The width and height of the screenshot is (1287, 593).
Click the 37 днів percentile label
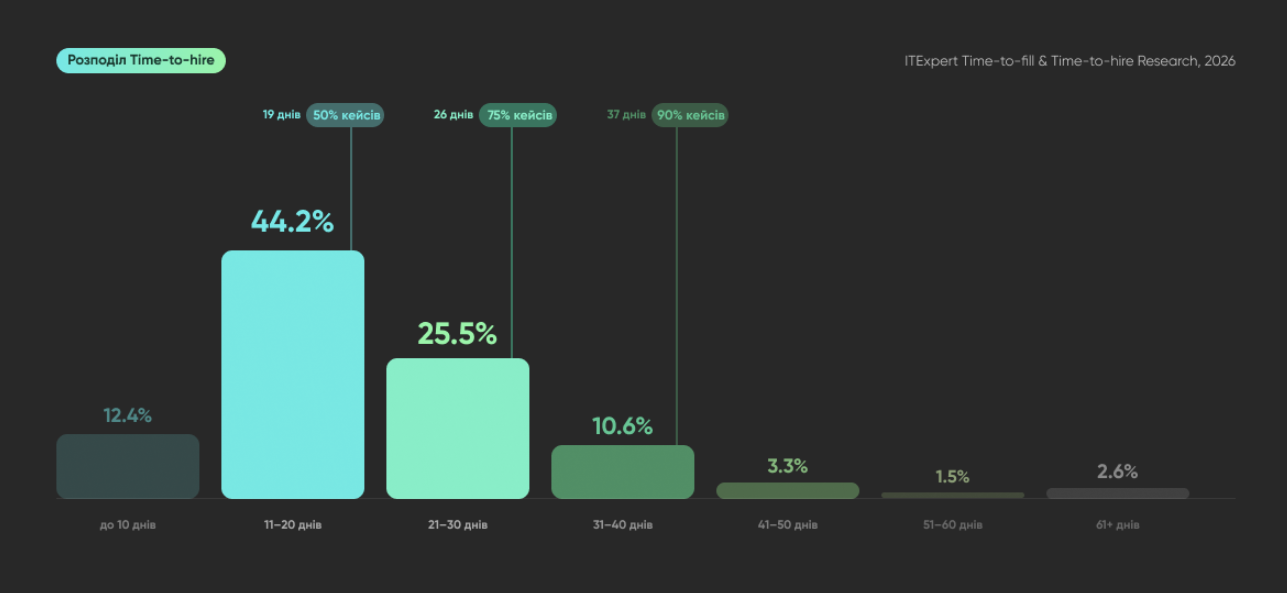click(x=626, y=115)
